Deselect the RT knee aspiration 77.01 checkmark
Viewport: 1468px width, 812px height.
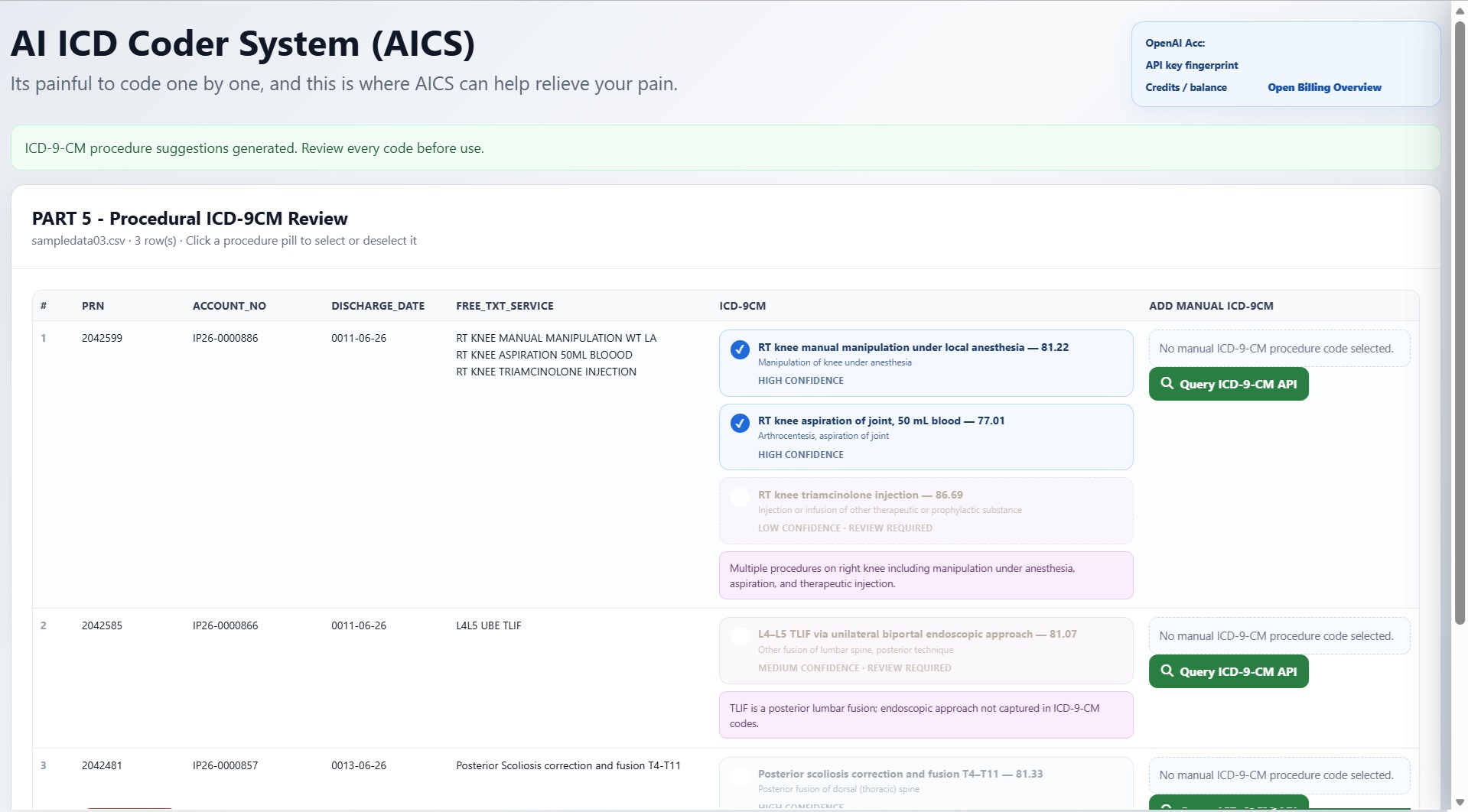[740, 423]
